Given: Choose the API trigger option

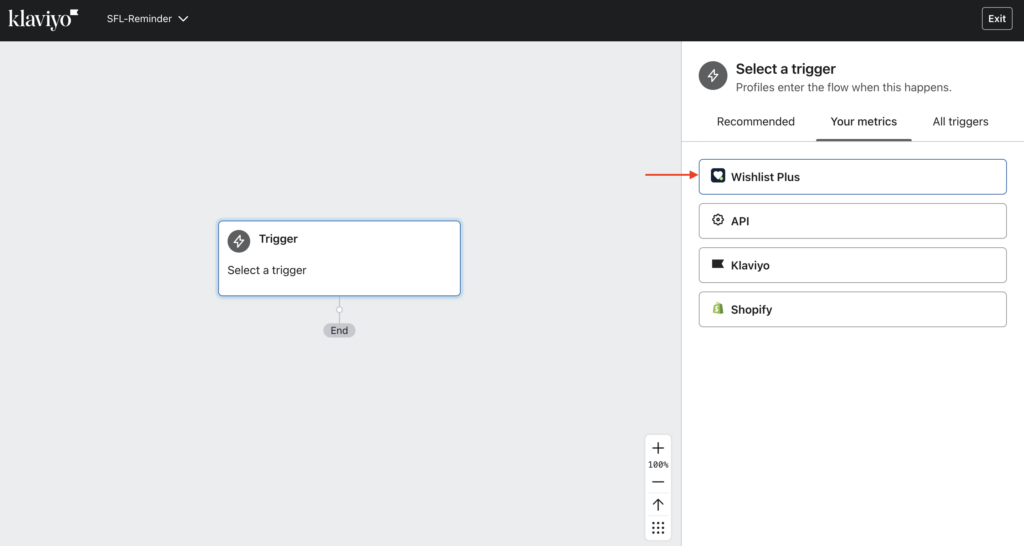Looking at the screenshot, I should pos(852,221).
